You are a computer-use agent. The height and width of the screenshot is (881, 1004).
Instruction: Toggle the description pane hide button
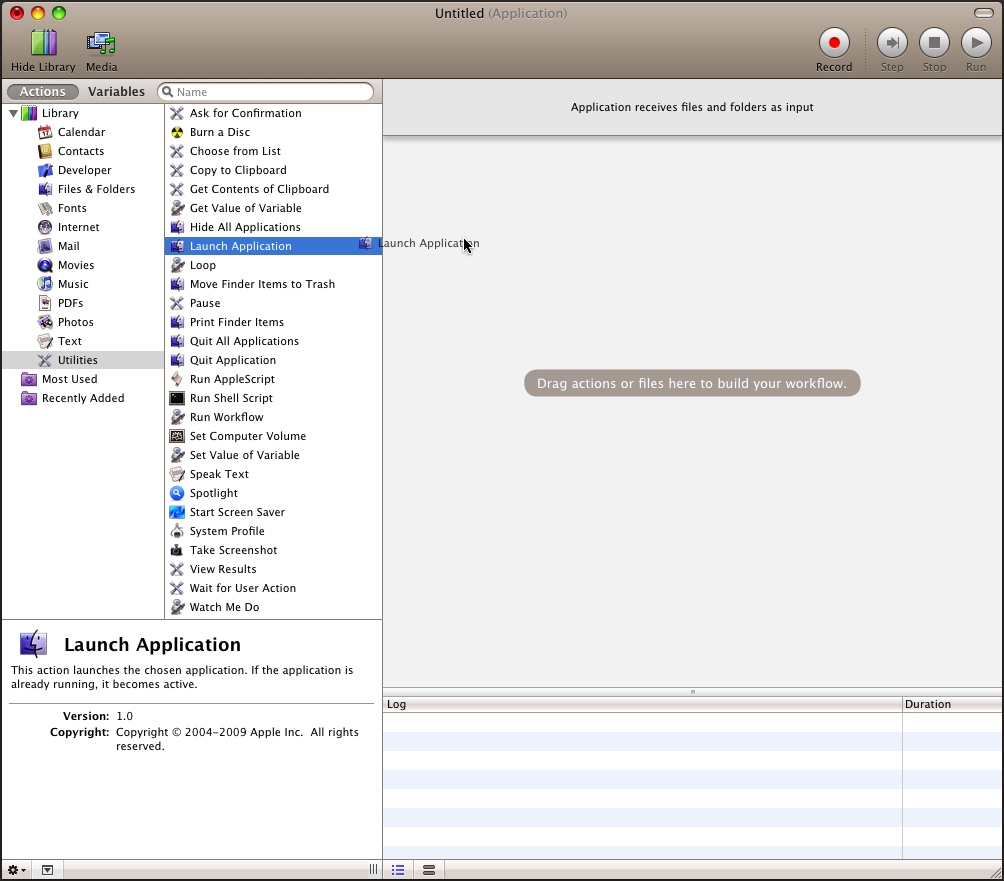click(47, 871)
